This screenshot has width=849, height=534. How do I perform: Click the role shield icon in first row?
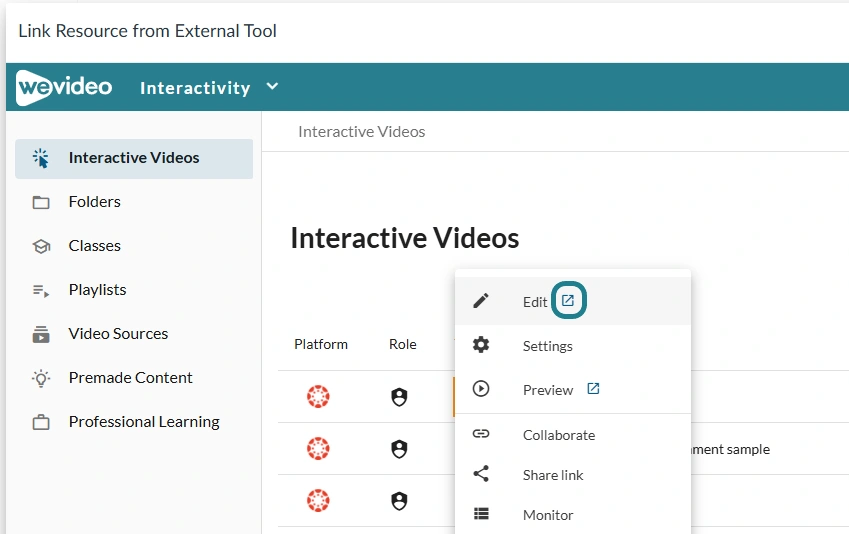[x=399, y=397]
